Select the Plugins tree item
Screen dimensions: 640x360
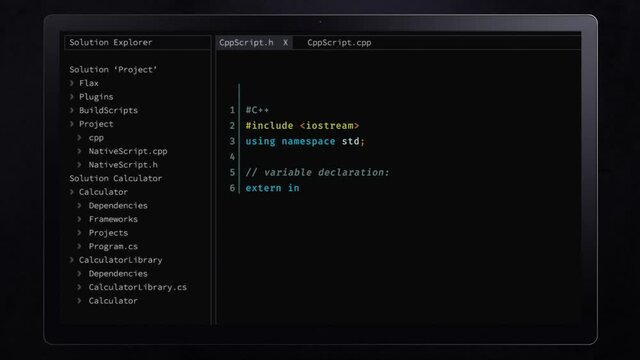[96, 97]
